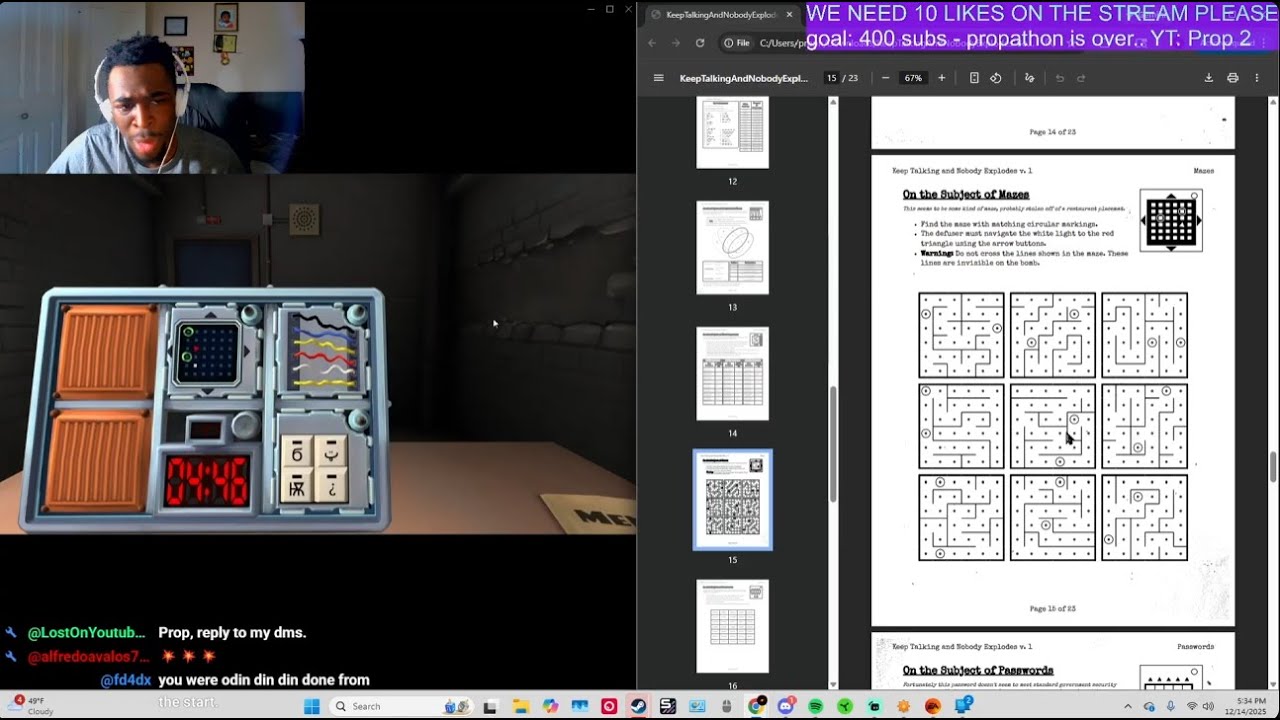This screenshot has width=1280, height=720.
Task: Open Chrome from the taskbar
Action: tap(757, 706)
